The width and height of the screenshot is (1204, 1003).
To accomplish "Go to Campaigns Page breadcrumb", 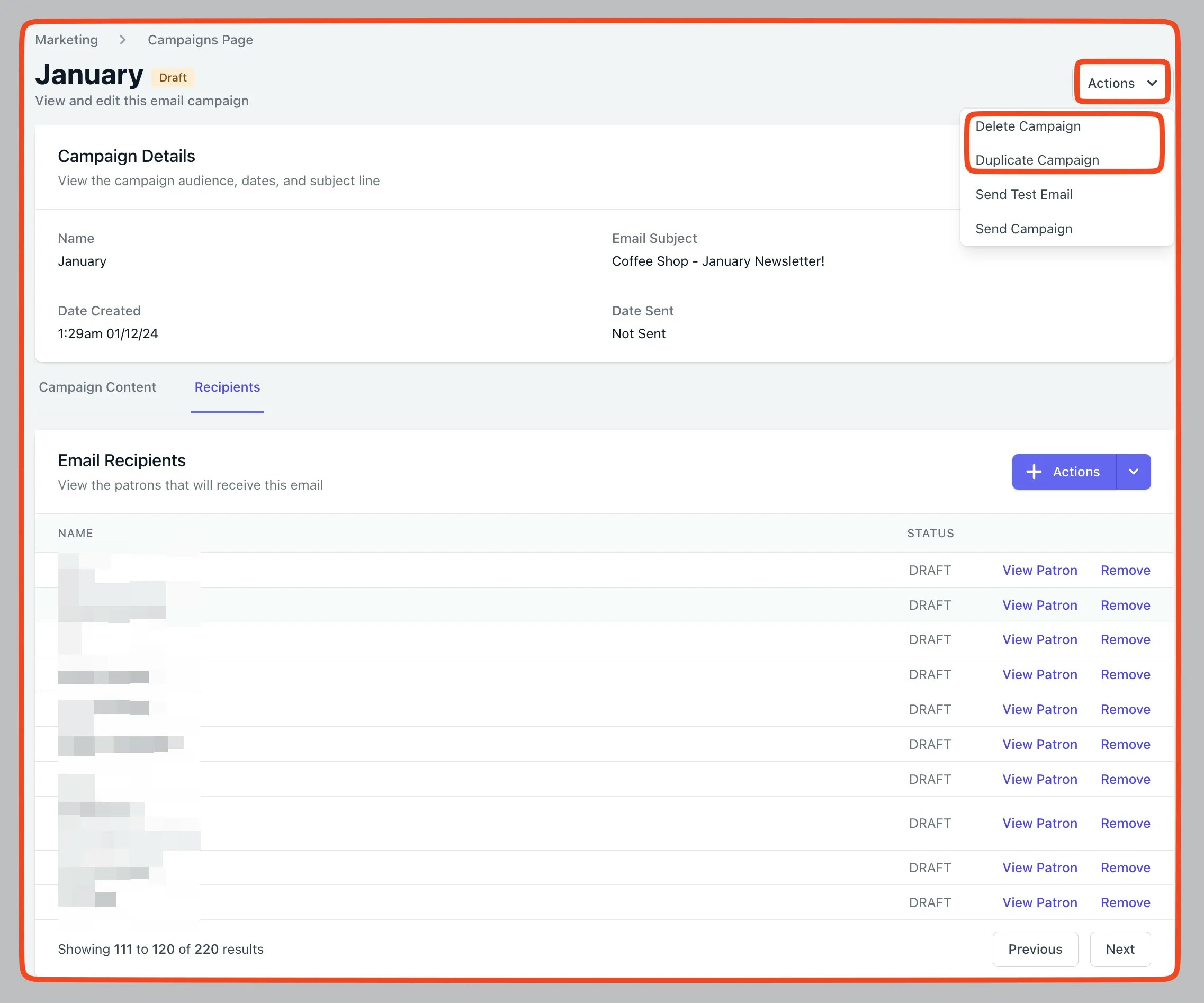I will (200, 40).
